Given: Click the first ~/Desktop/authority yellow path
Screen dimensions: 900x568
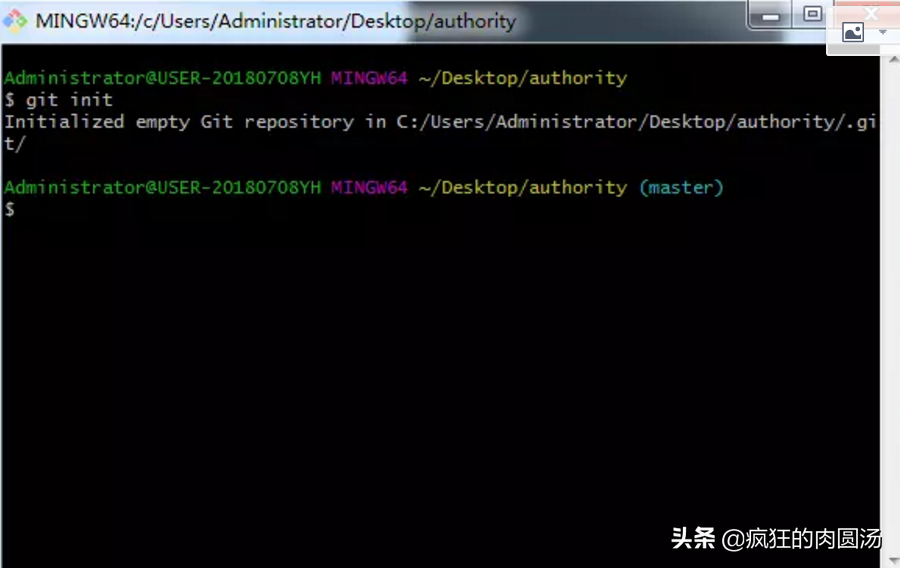Looking at the screenshot, I should pos(523,78).
